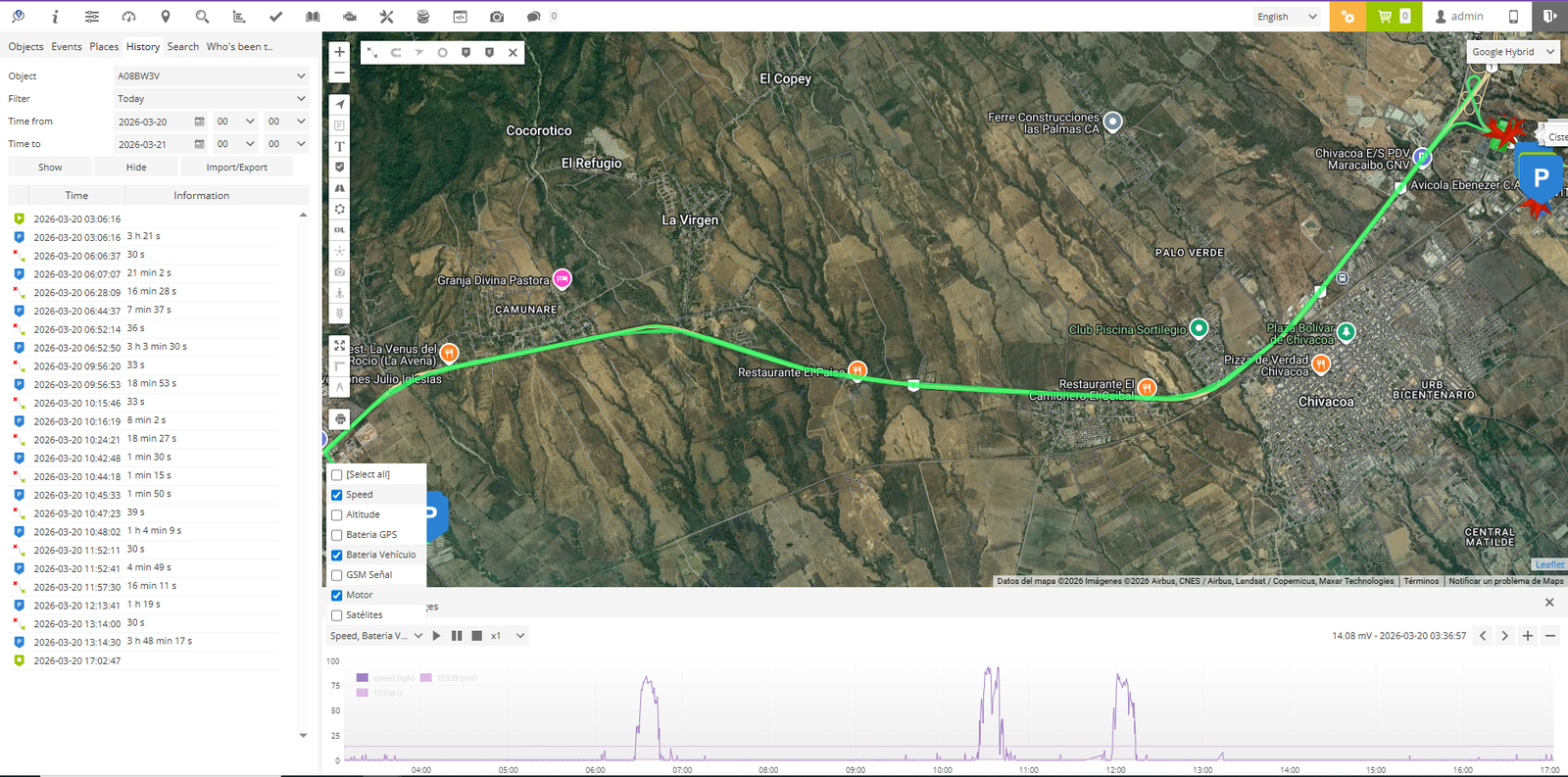Open the Time from hour dropdown
The width and height of the screenshot is (1568, 777).
coord(236,121)
